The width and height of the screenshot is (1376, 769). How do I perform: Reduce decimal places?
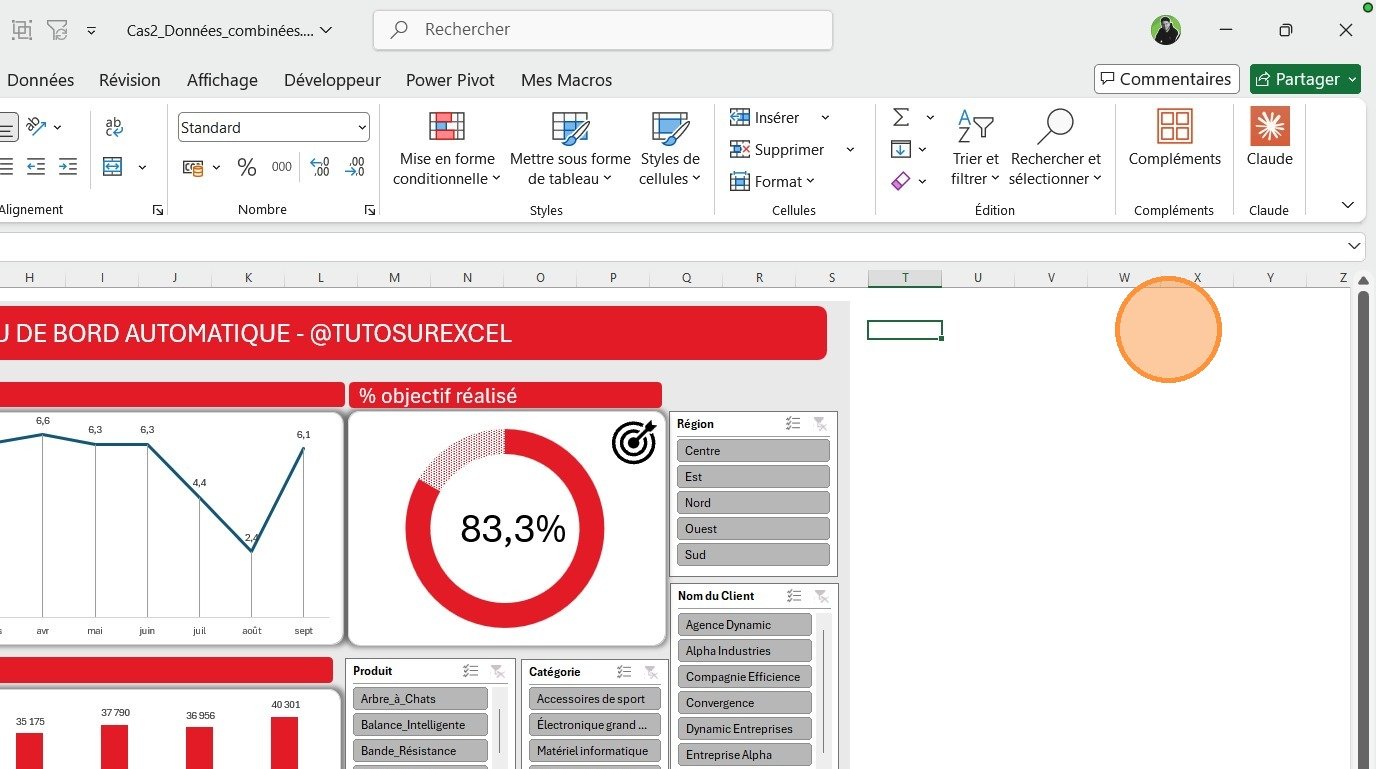tap(354, 167)
